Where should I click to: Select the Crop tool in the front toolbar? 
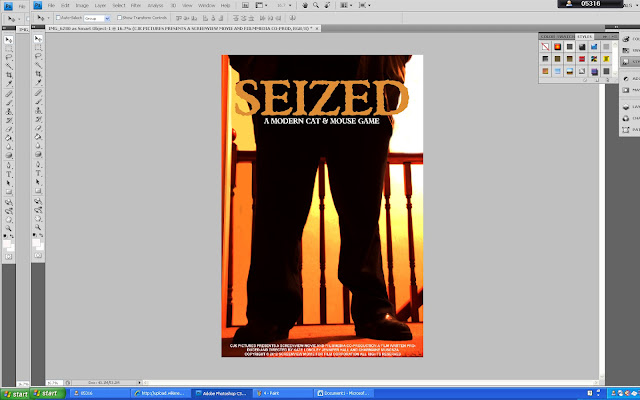pyautogui.click(x=38, y=73)
